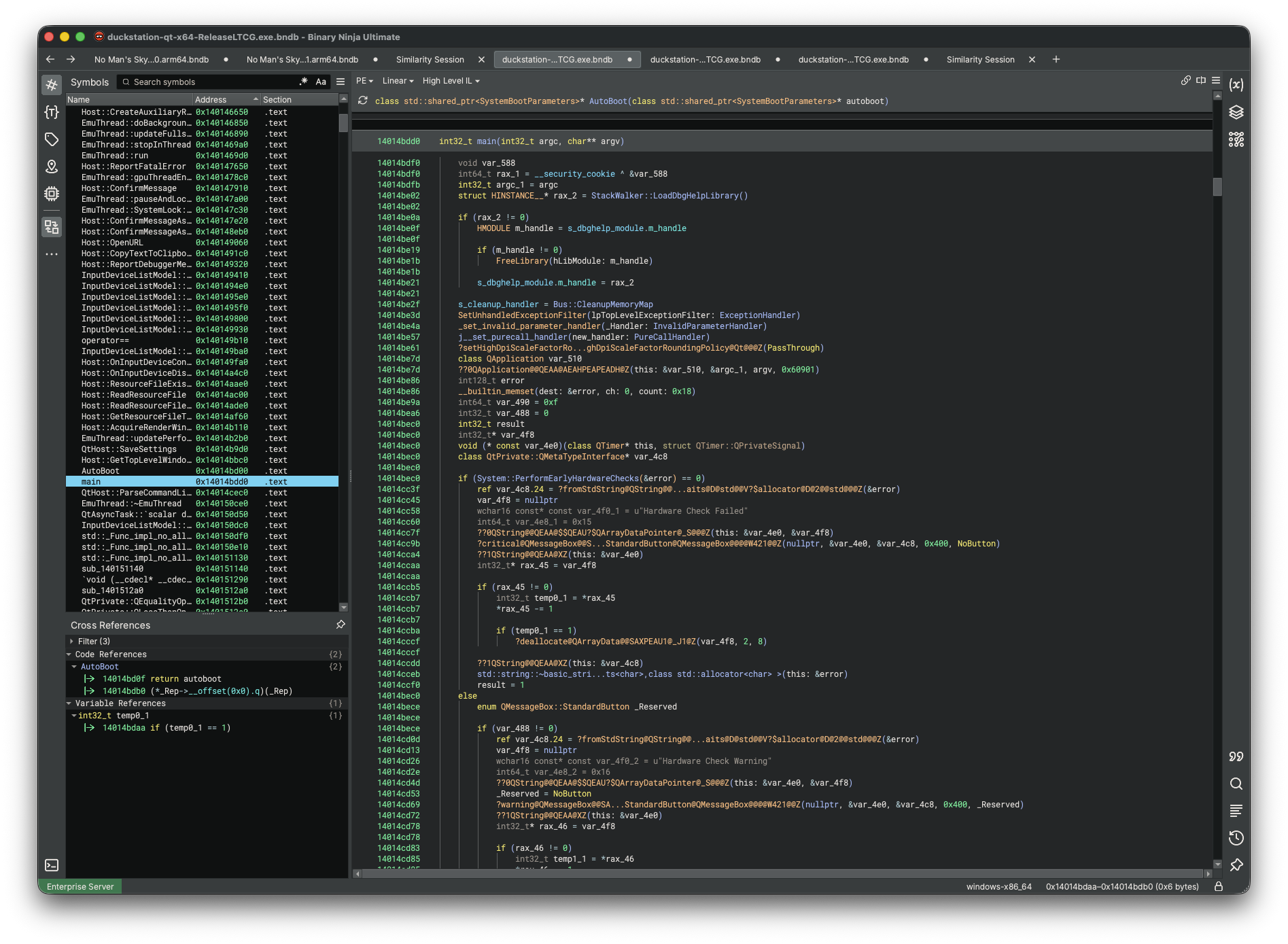Click StackWalker::LoadDbgHelpLibrary call
The image size is (1288, 944).
669,195
